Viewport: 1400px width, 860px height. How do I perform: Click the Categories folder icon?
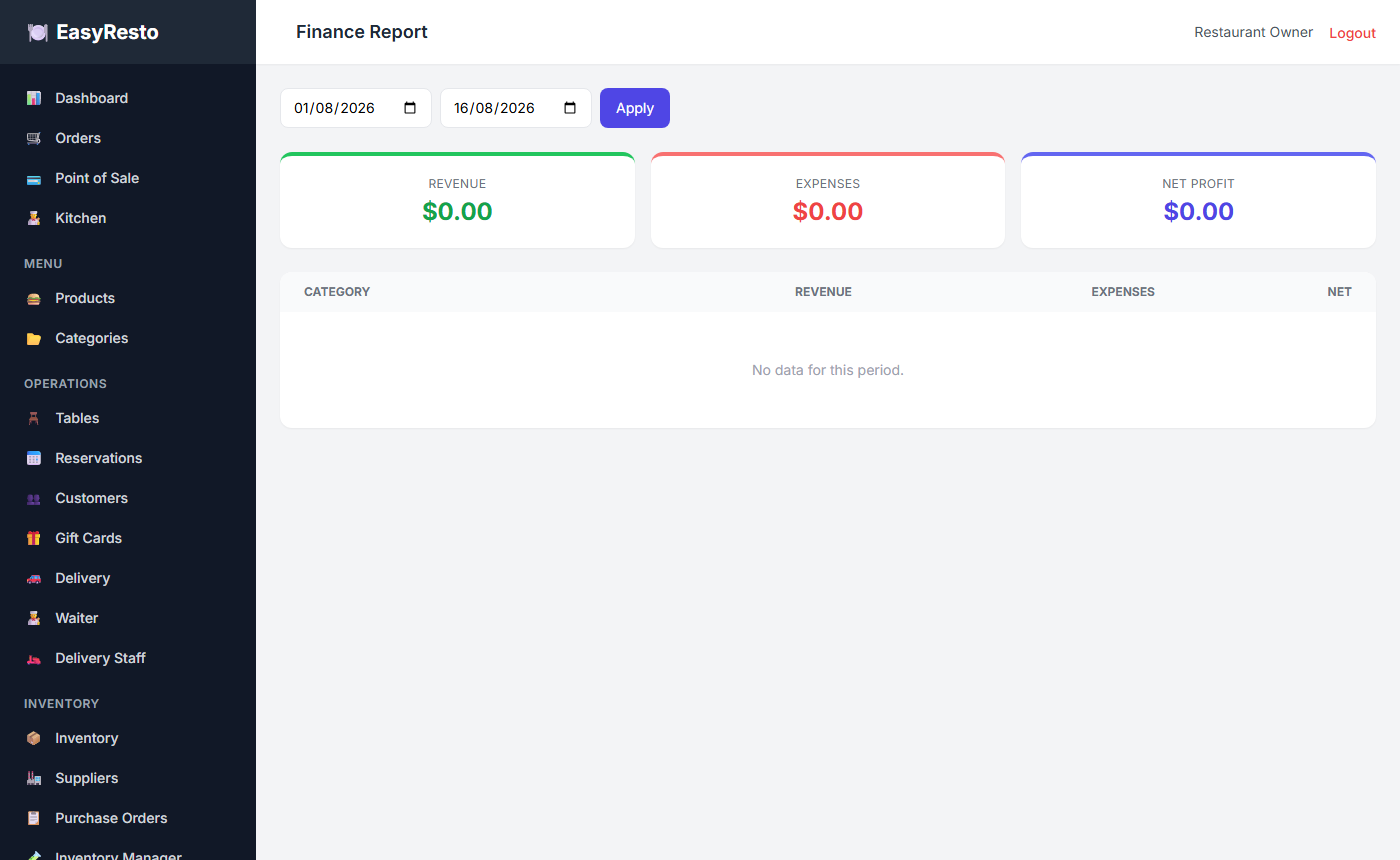[x=34, y=338]
